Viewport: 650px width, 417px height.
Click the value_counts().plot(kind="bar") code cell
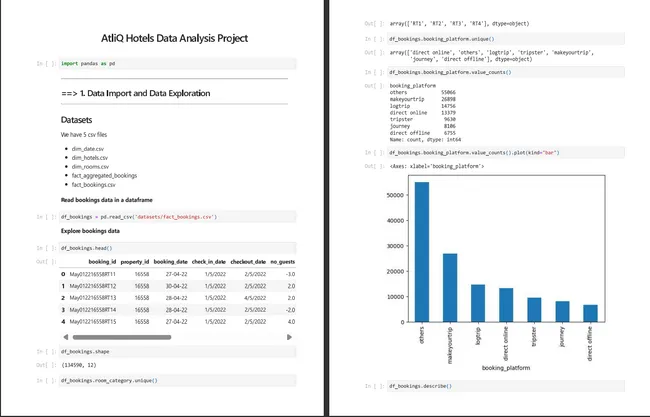tap(506, 153)
